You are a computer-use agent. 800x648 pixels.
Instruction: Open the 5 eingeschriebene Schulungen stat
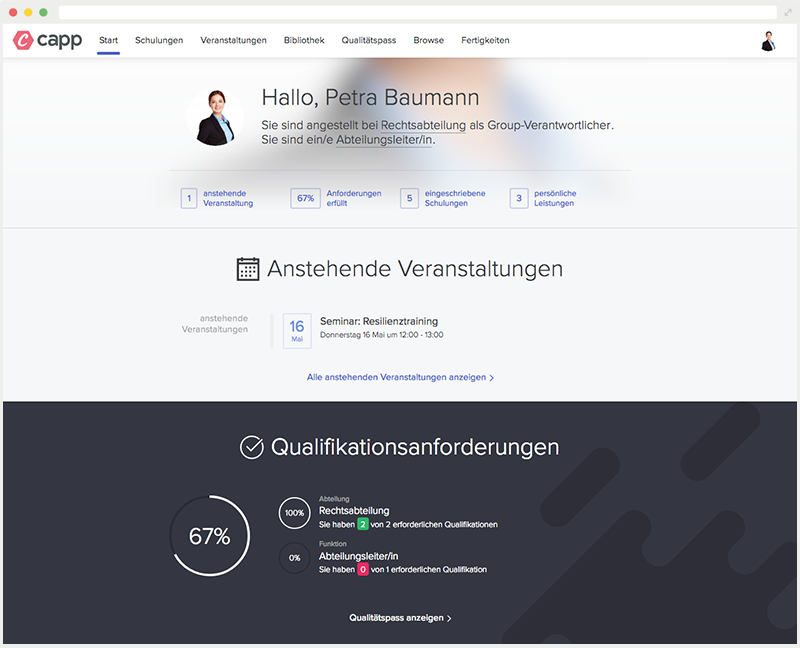pyautogui.click(x=443, y=198)
